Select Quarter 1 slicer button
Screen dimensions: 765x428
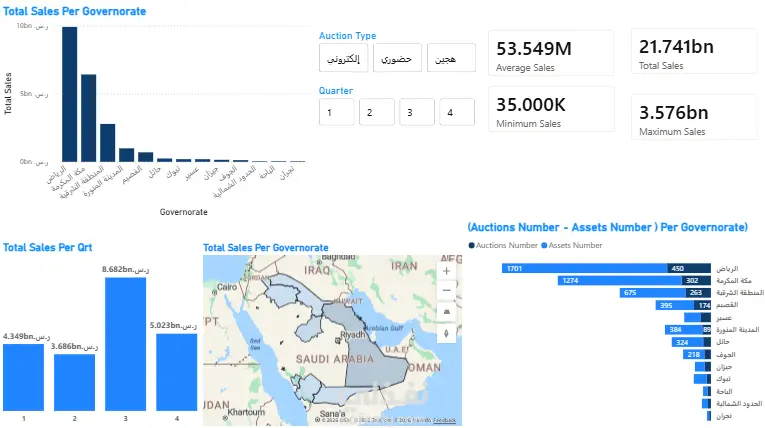click(x=337, y=113)
